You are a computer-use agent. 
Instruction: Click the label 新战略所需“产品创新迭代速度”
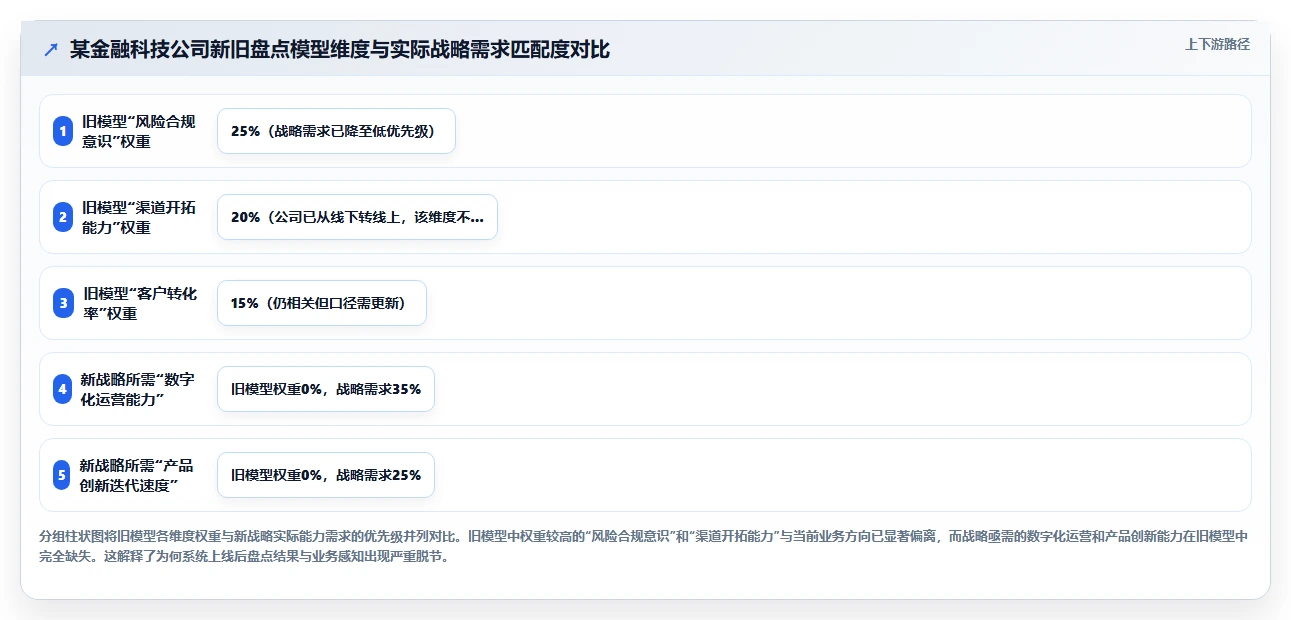[138, 475]
